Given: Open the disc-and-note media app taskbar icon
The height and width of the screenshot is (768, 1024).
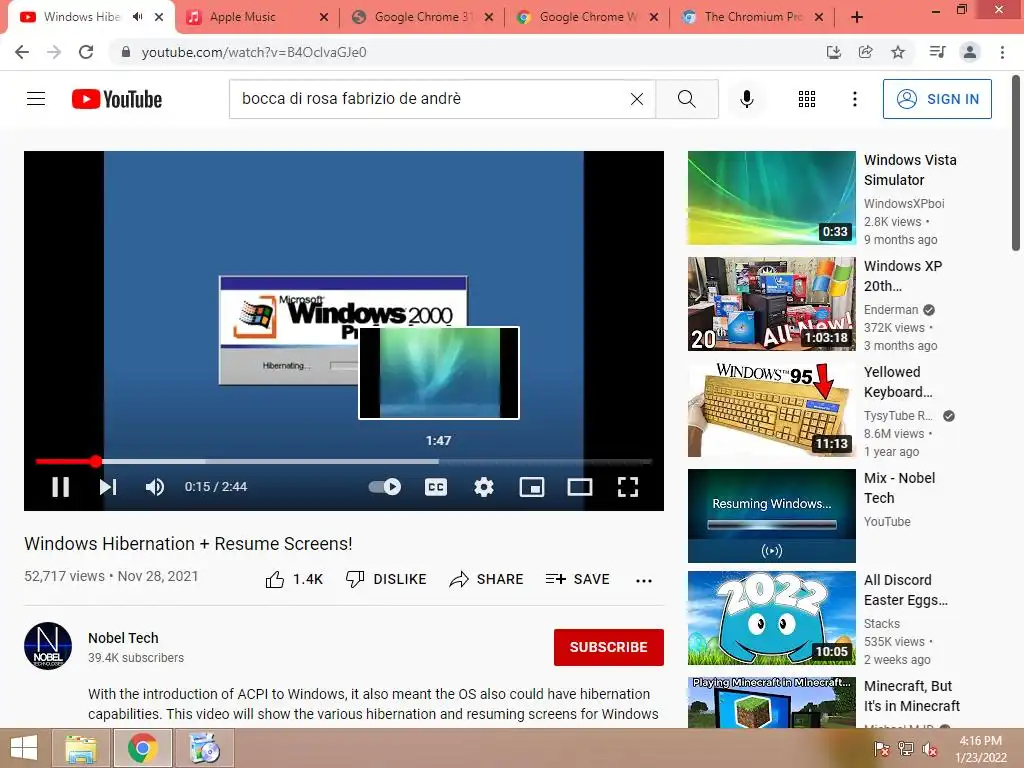Looking at the screenshot, I should click(x=204, y=748).
